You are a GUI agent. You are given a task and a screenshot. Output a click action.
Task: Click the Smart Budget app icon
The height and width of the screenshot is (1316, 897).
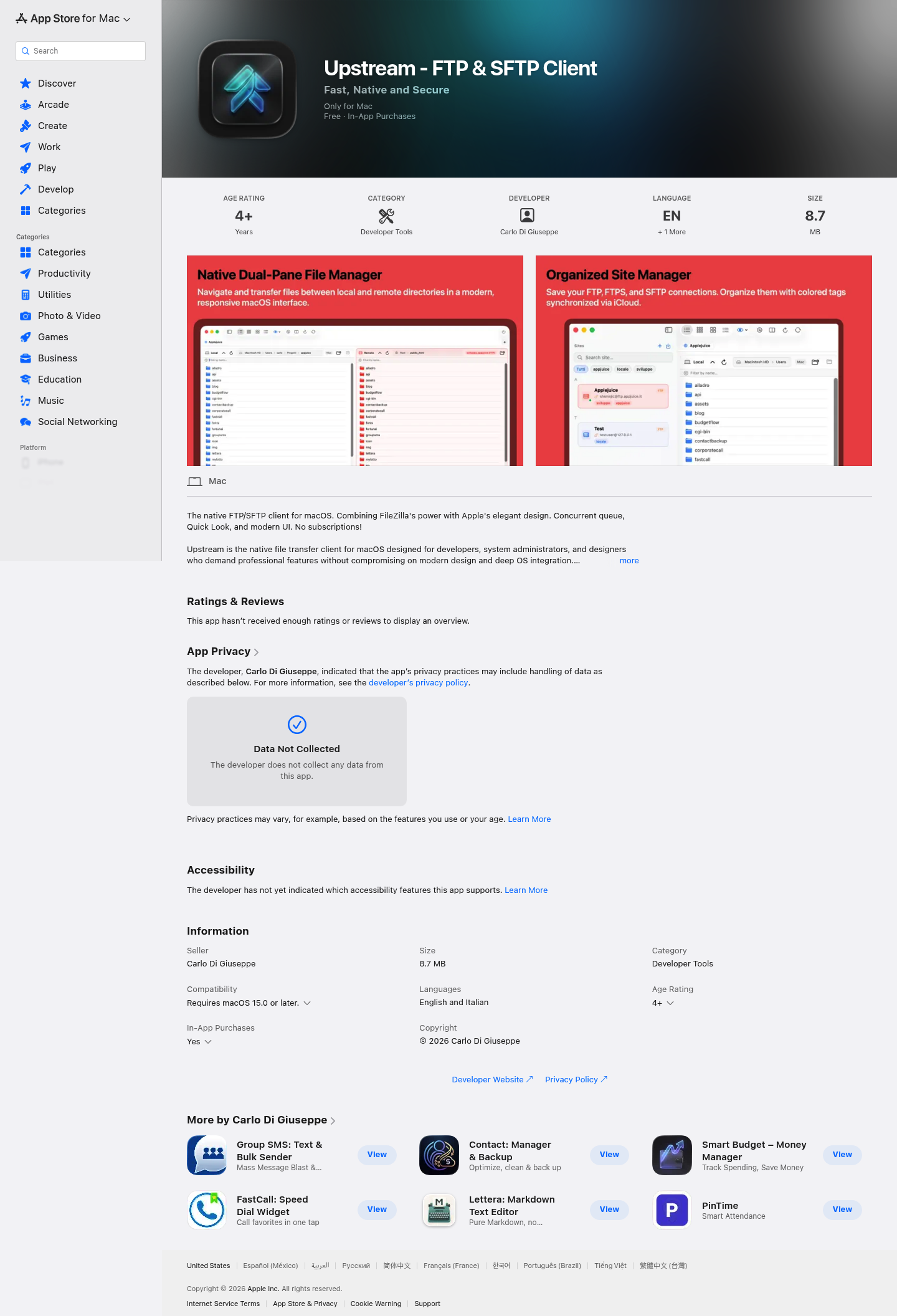tap(672, 1155)
